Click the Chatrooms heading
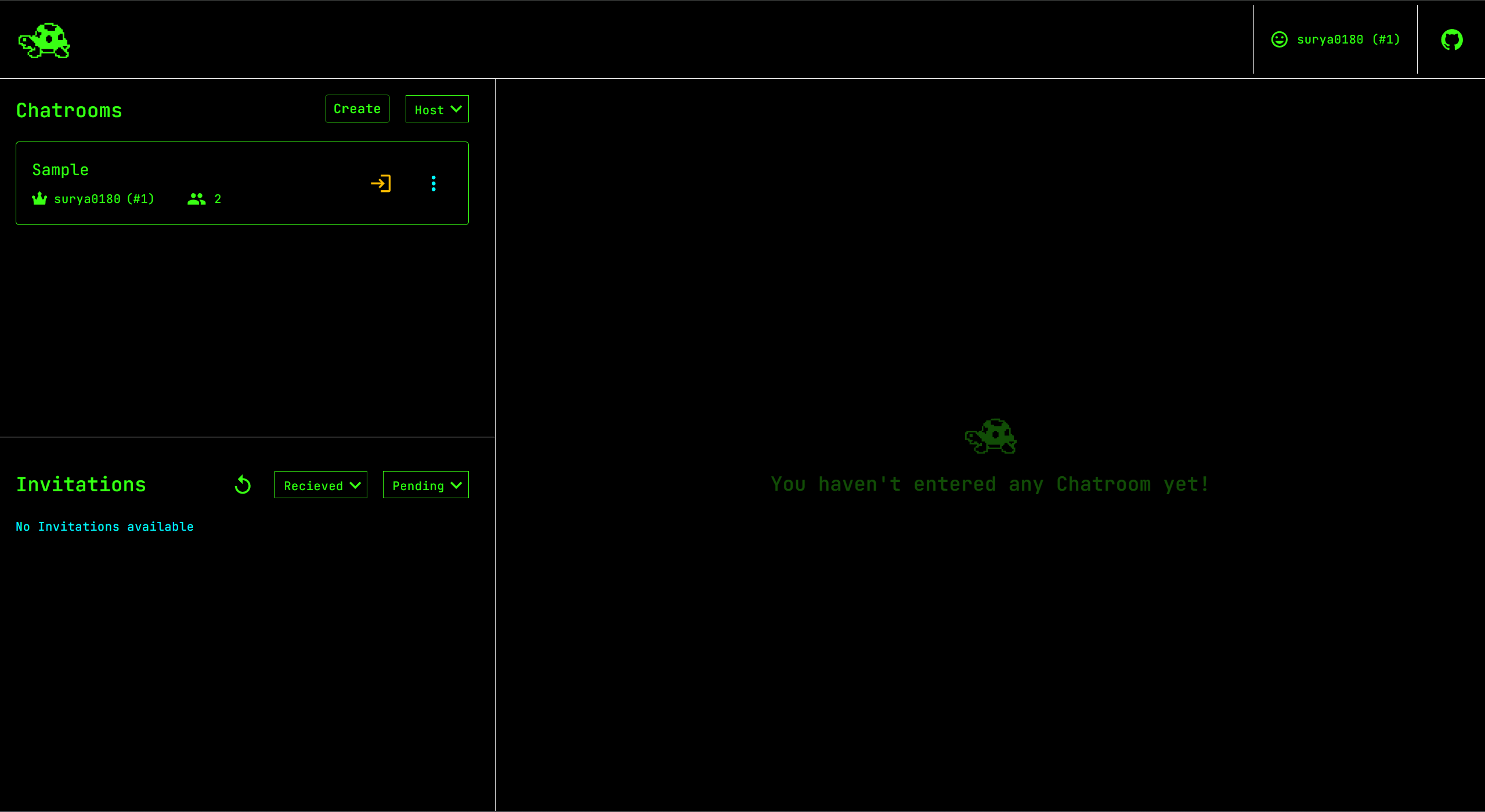 pyautogui.click(x=69, y=110)
